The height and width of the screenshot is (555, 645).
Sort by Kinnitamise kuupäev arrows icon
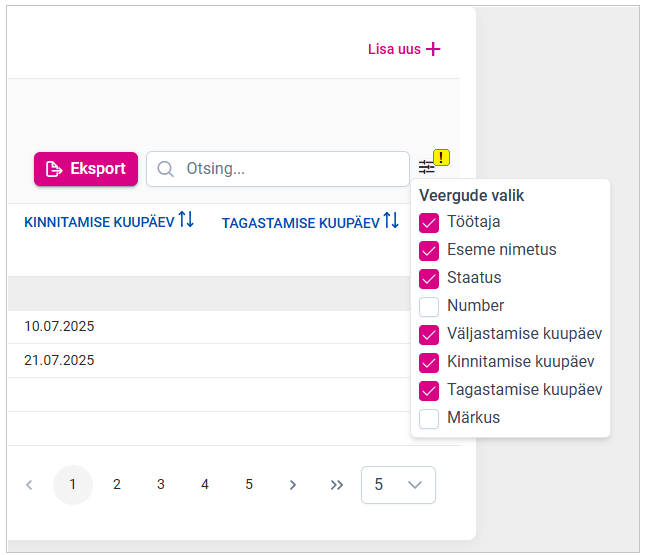pyautogui.click(x=186, y=220)
